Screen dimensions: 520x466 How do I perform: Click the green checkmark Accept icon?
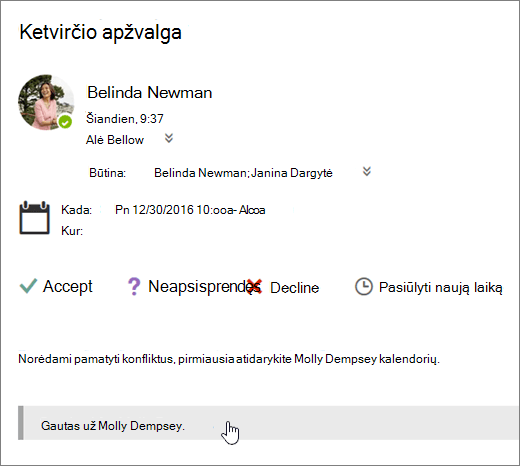pos(28,286)
